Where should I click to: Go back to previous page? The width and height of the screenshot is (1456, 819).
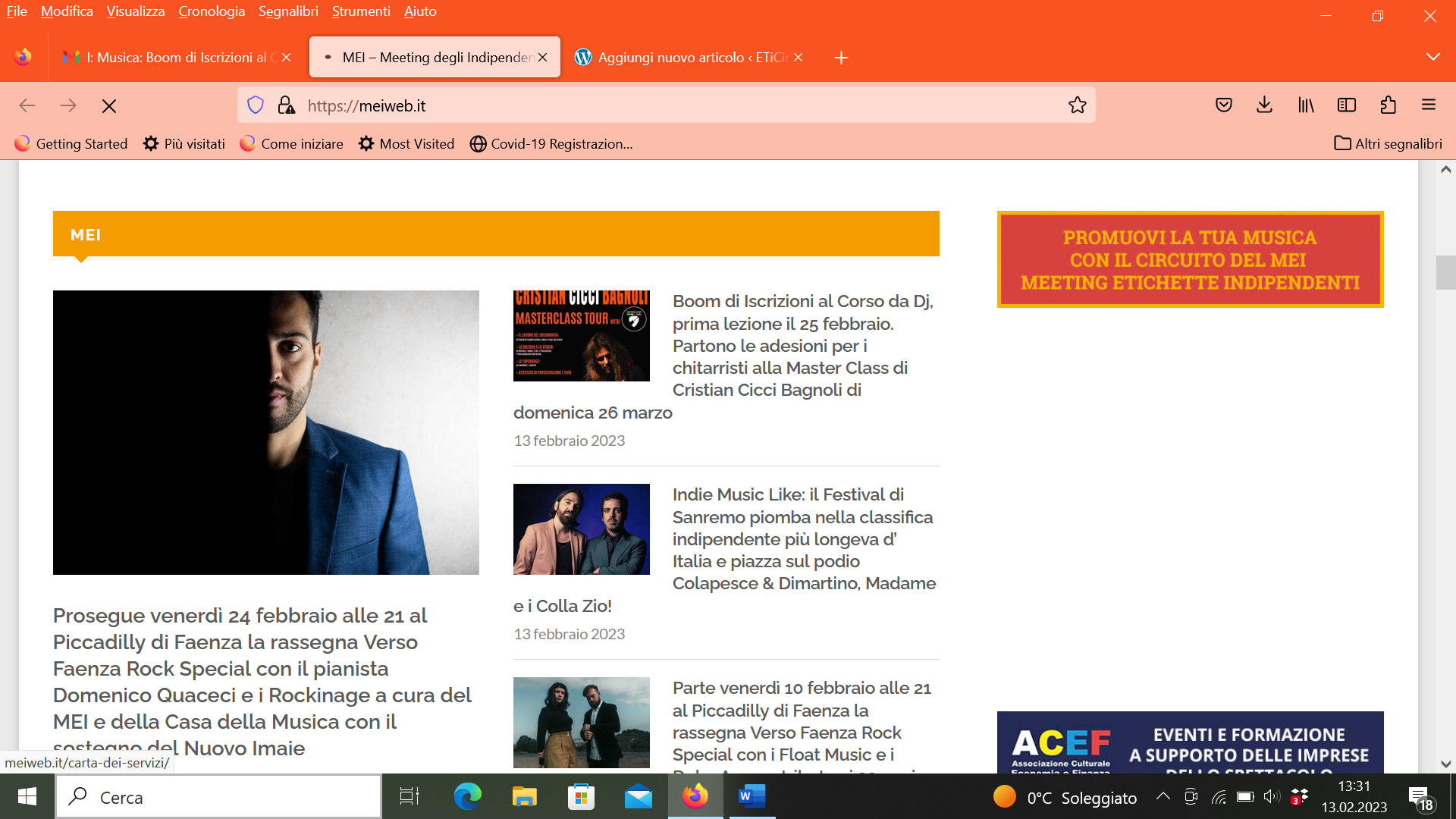(x=27, y=105)
